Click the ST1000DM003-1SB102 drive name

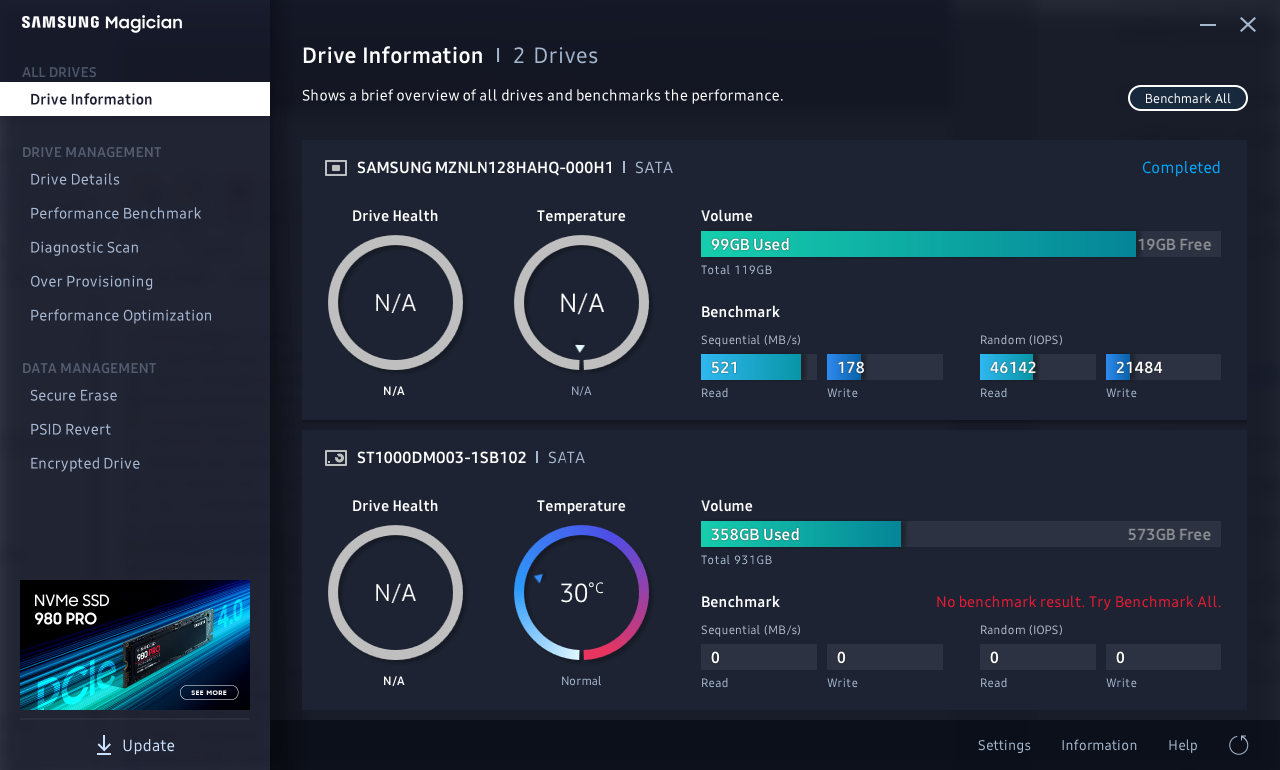[441, 458]
